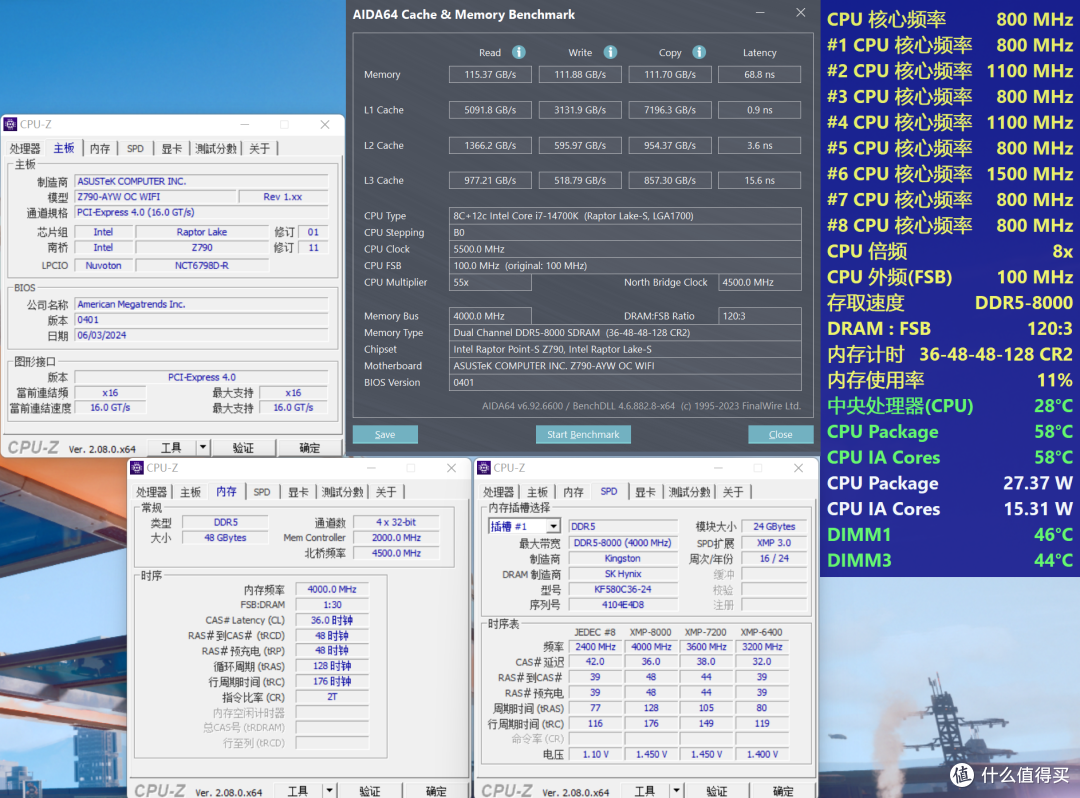This screenshot has height=798, width=1080.
Task: Click Close button in AIDA64 benchmark
Action: click(x=780, y=434)
